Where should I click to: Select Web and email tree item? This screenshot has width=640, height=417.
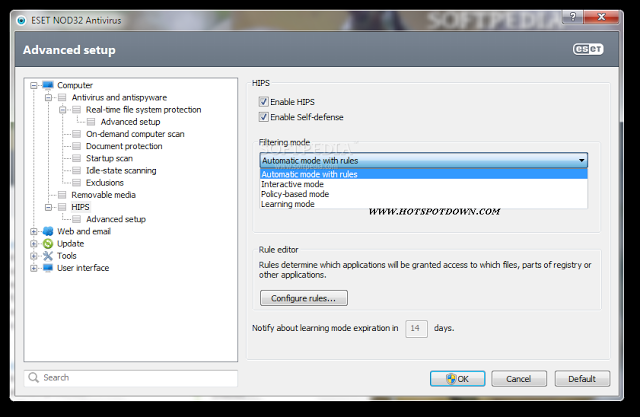(84, 231)
